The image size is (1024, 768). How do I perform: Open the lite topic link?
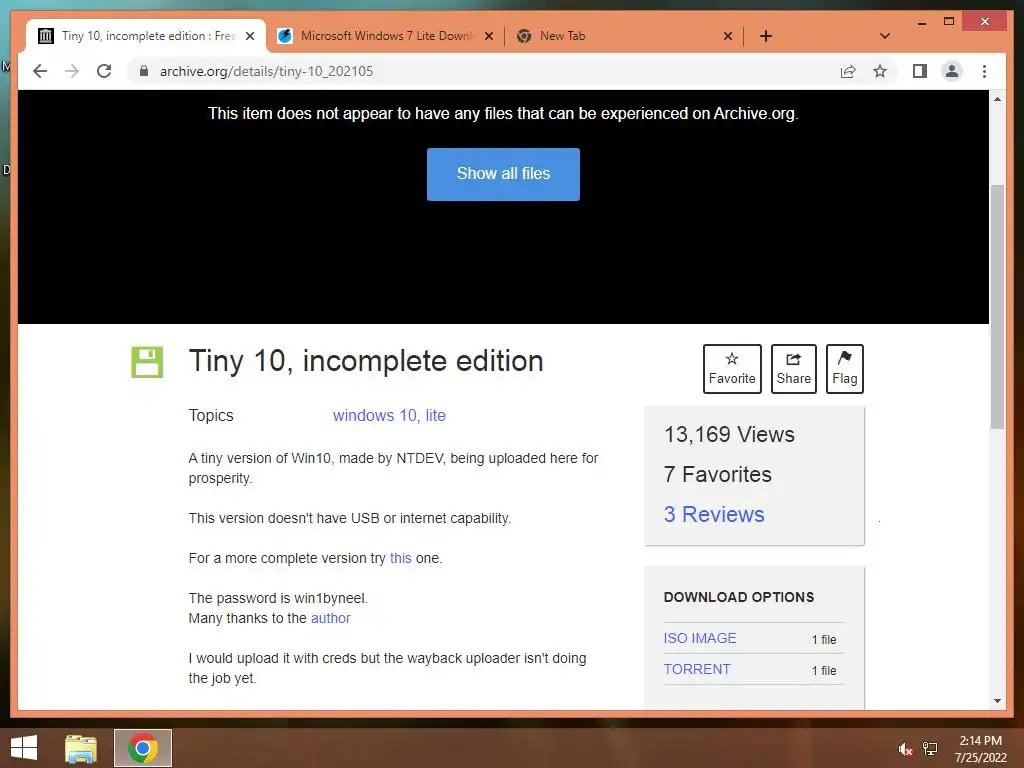[x=436, y=415]
